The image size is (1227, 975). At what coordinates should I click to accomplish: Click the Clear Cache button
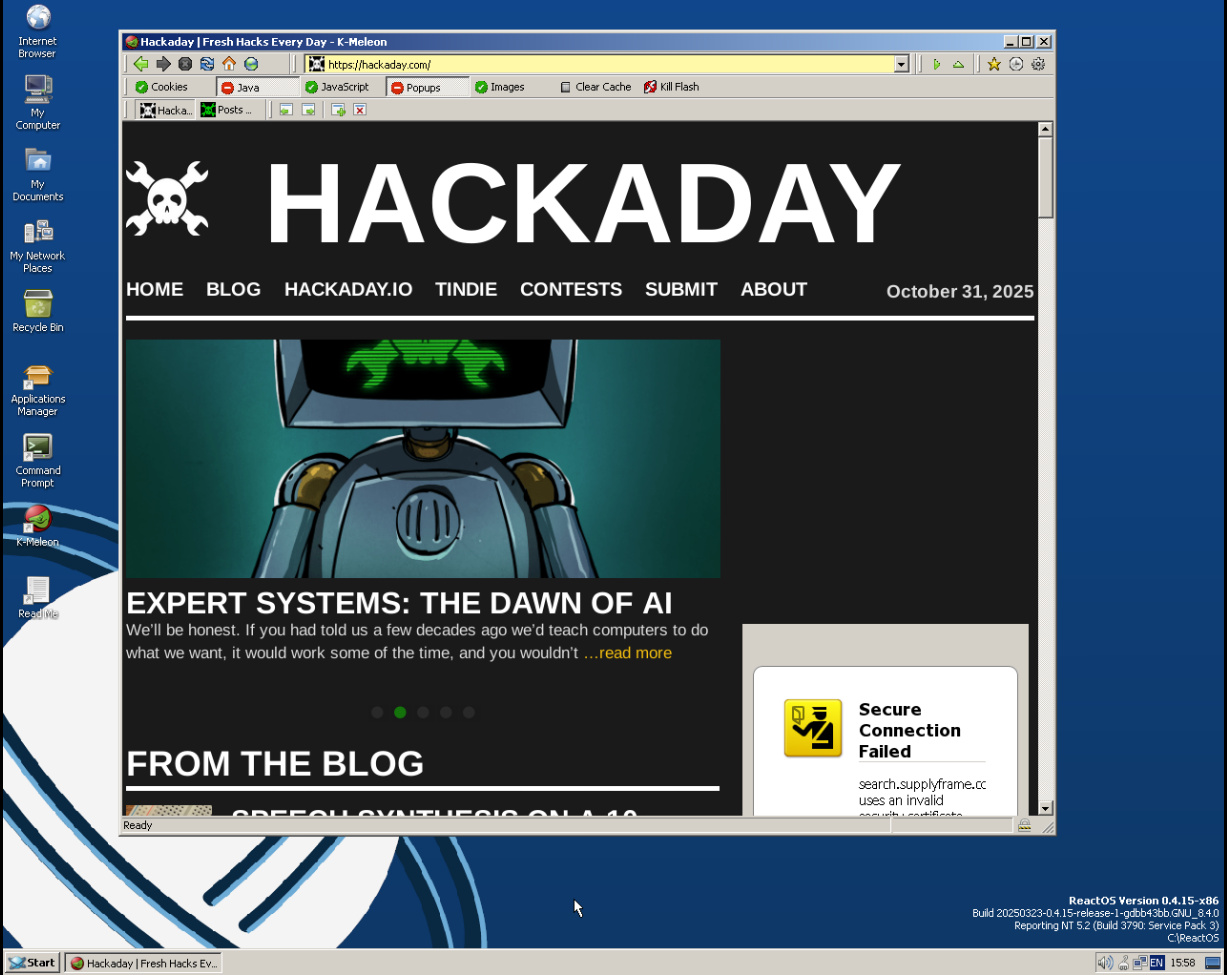click(x=595, y=87)
